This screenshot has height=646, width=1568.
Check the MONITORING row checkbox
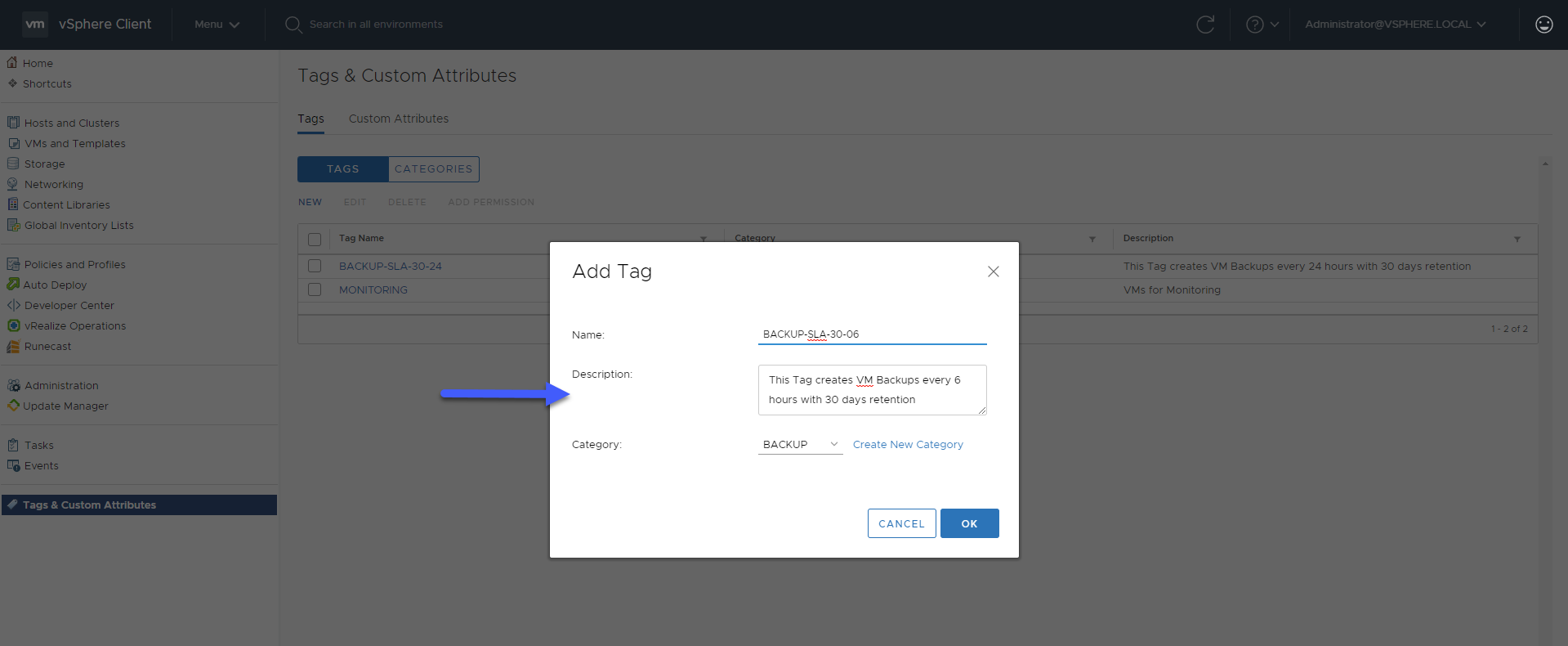point(315,289)
